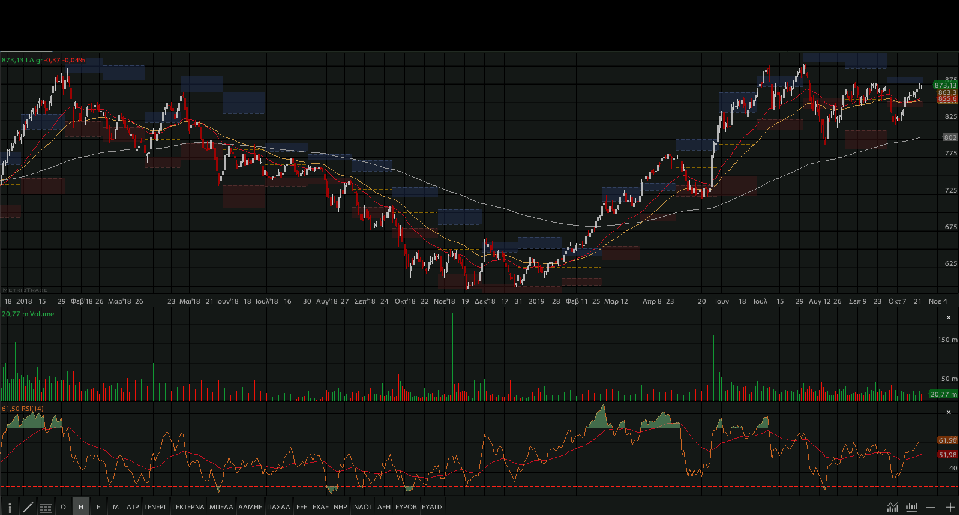Image resolution: width=959 pixels, height=515 pixels.
Task: Close the Volume panel with its x icon
Action: tap(947, 316)
